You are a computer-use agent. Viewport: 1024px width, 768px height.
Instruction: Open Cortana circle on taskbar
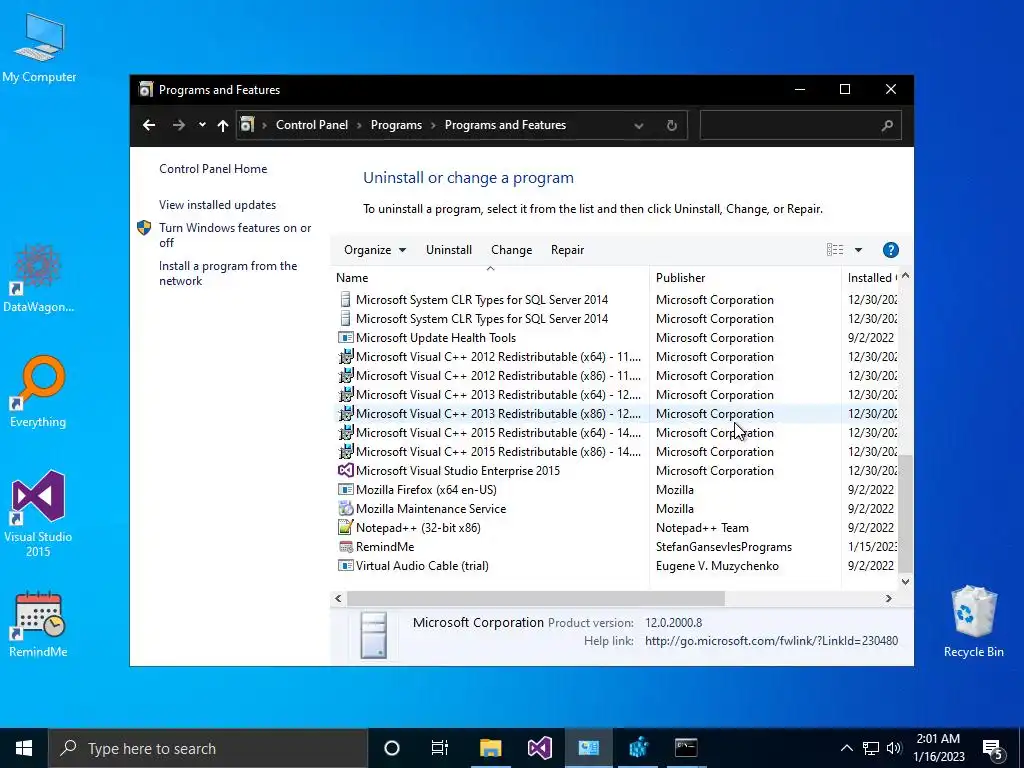pyautogui.click(x=392, y=748)
